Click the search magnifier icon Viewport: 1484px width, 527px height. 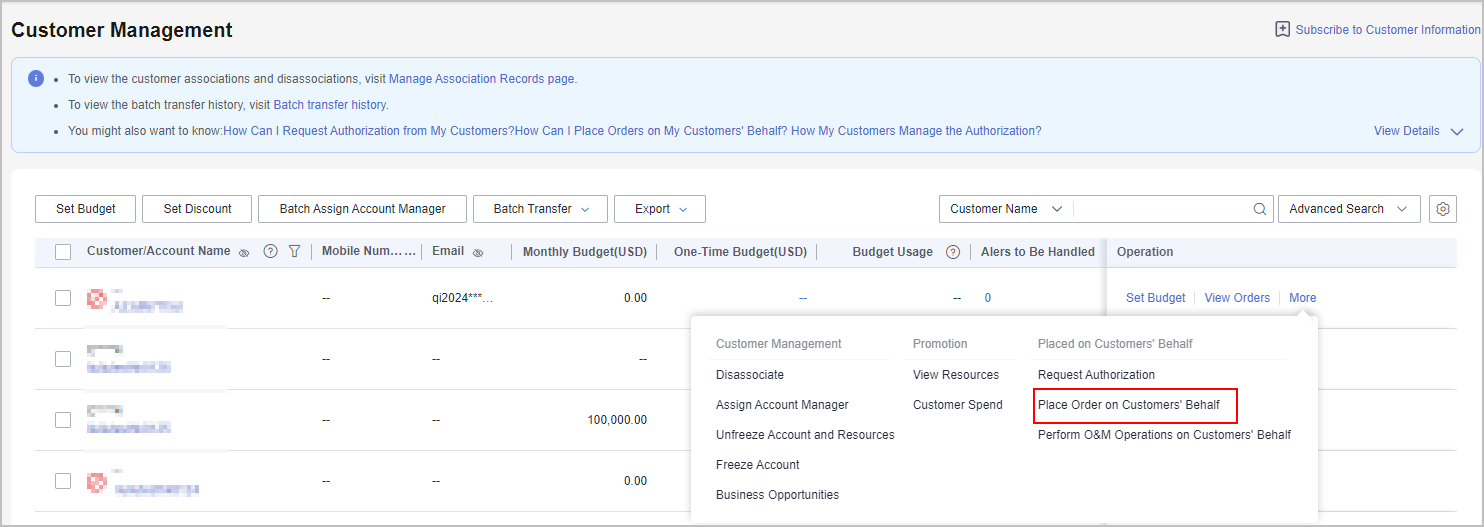(x=1260, y=209)
